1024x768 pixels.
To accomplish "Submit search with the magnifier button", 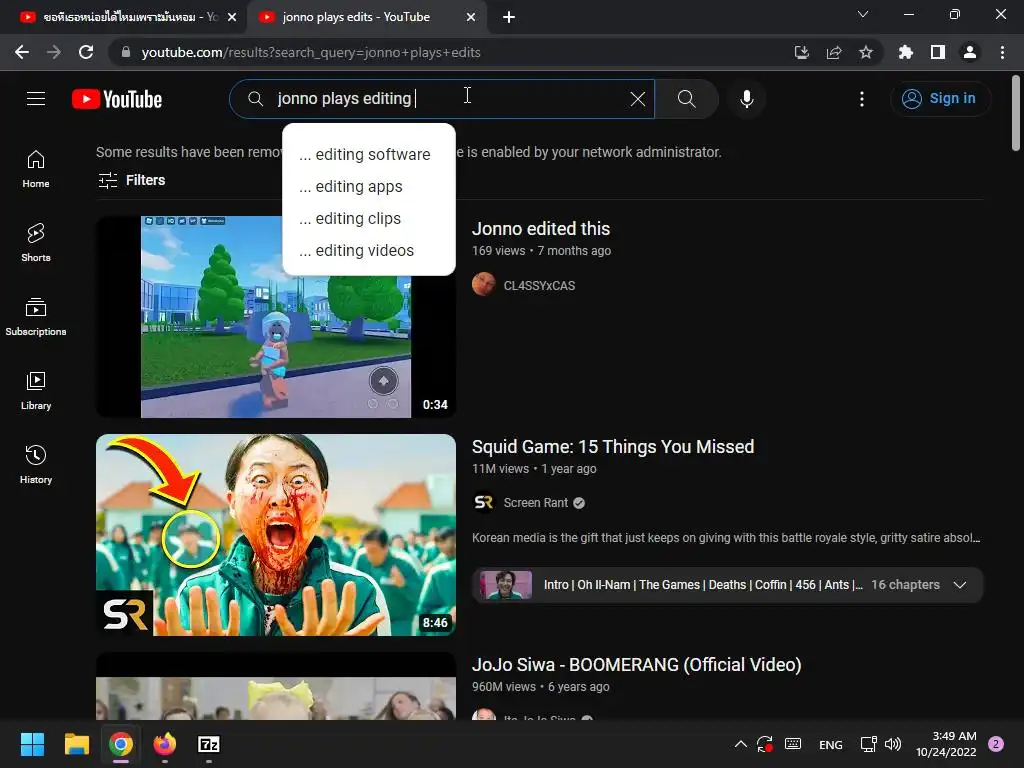I will click(686, 99).
